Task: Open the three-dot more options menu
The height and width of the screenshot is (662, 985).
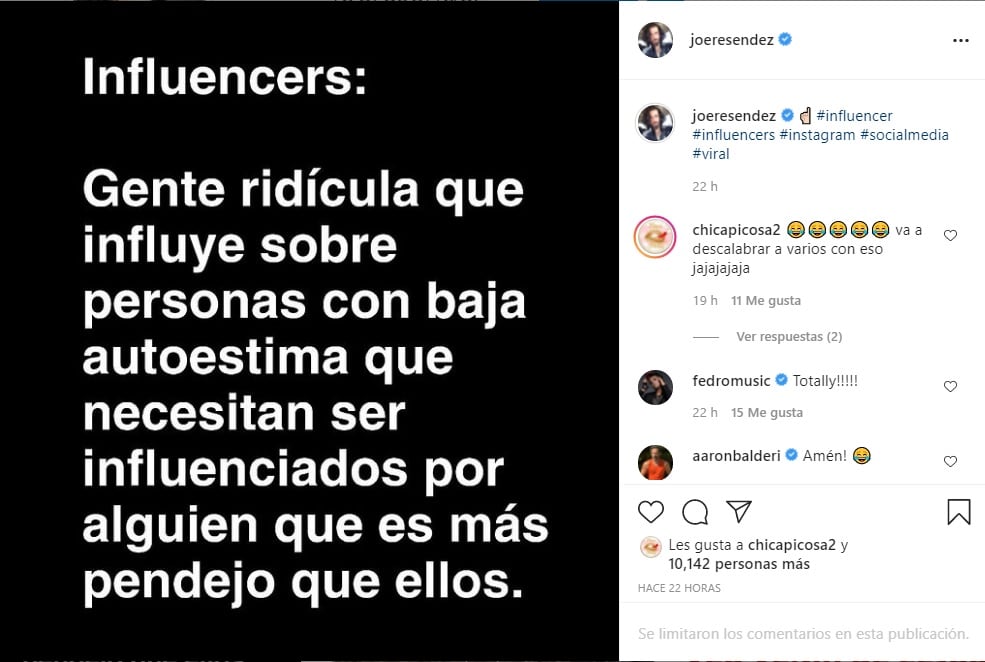Action: coord(961,40)
